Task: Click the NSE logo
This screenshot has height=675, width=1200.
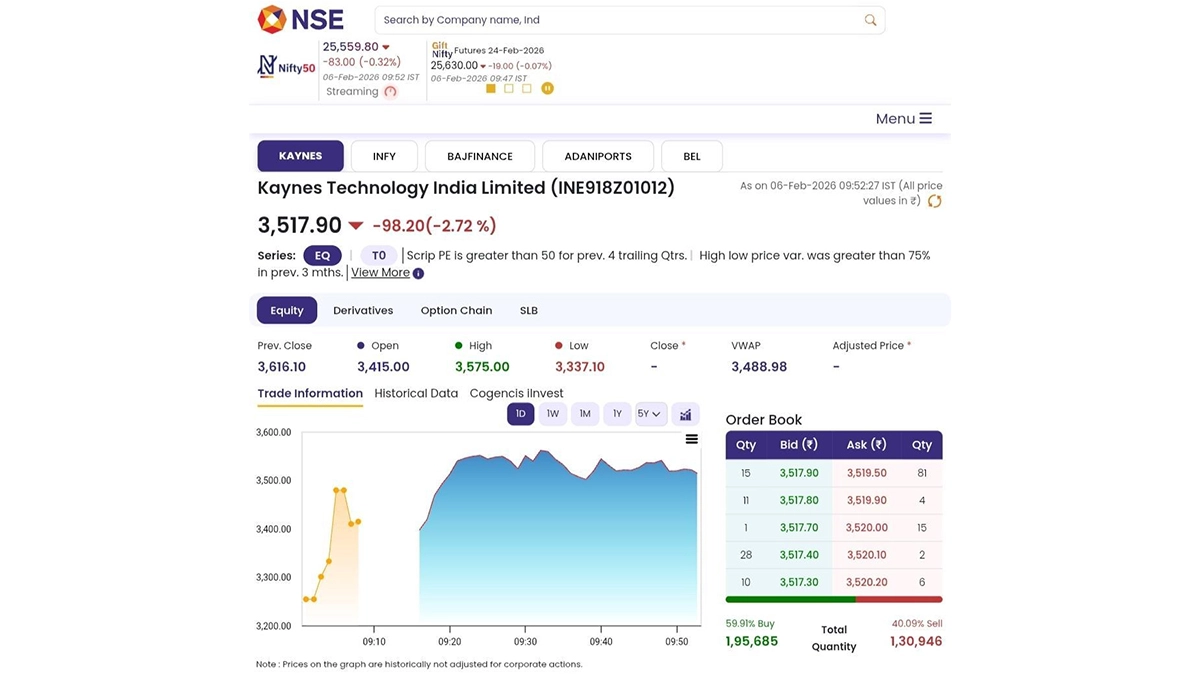Action: tap(300, 19)
